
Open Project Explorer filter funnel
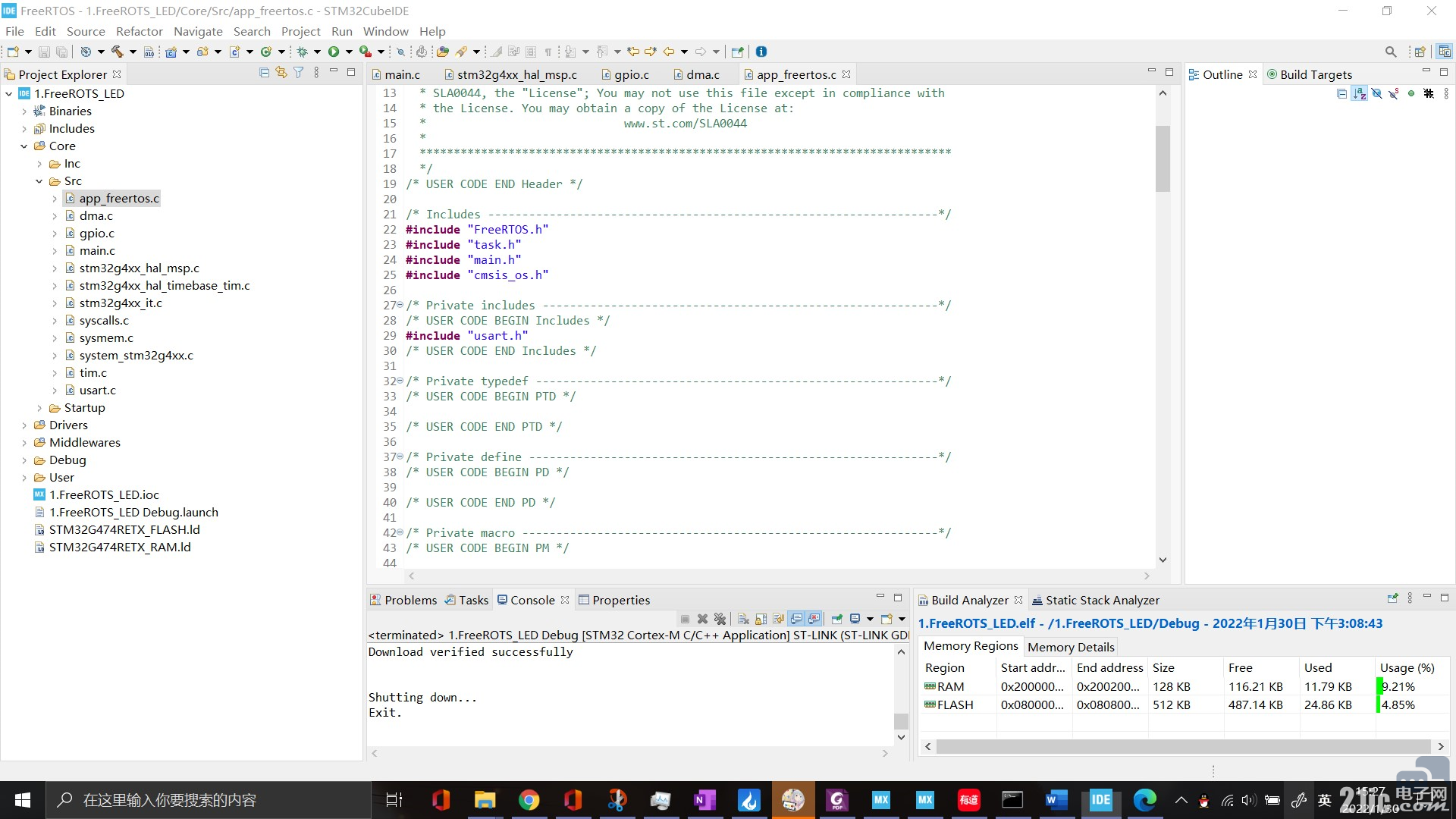(299, 73)
